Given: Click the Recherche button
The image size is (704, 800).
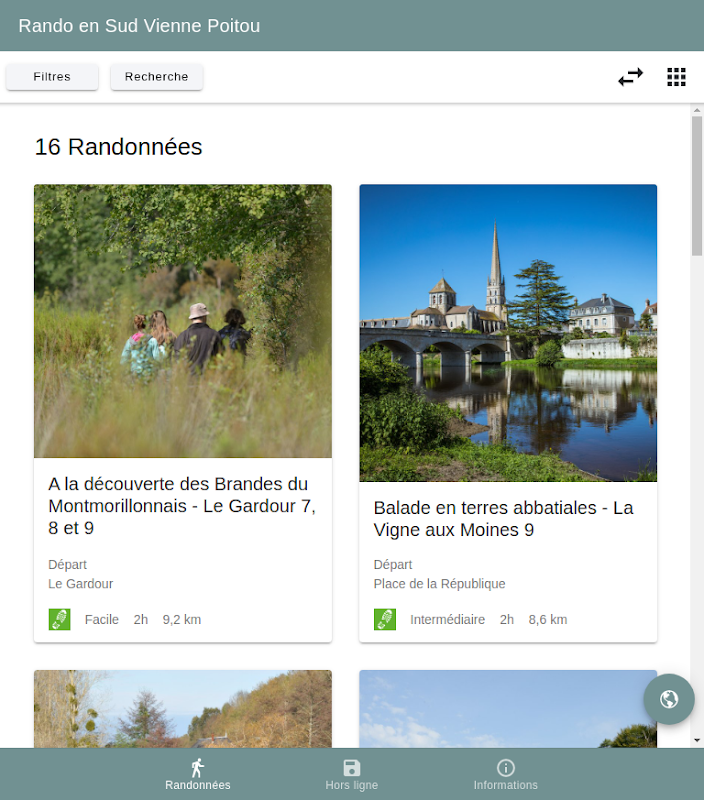Looking at the screenshot, I should [157, 77].
